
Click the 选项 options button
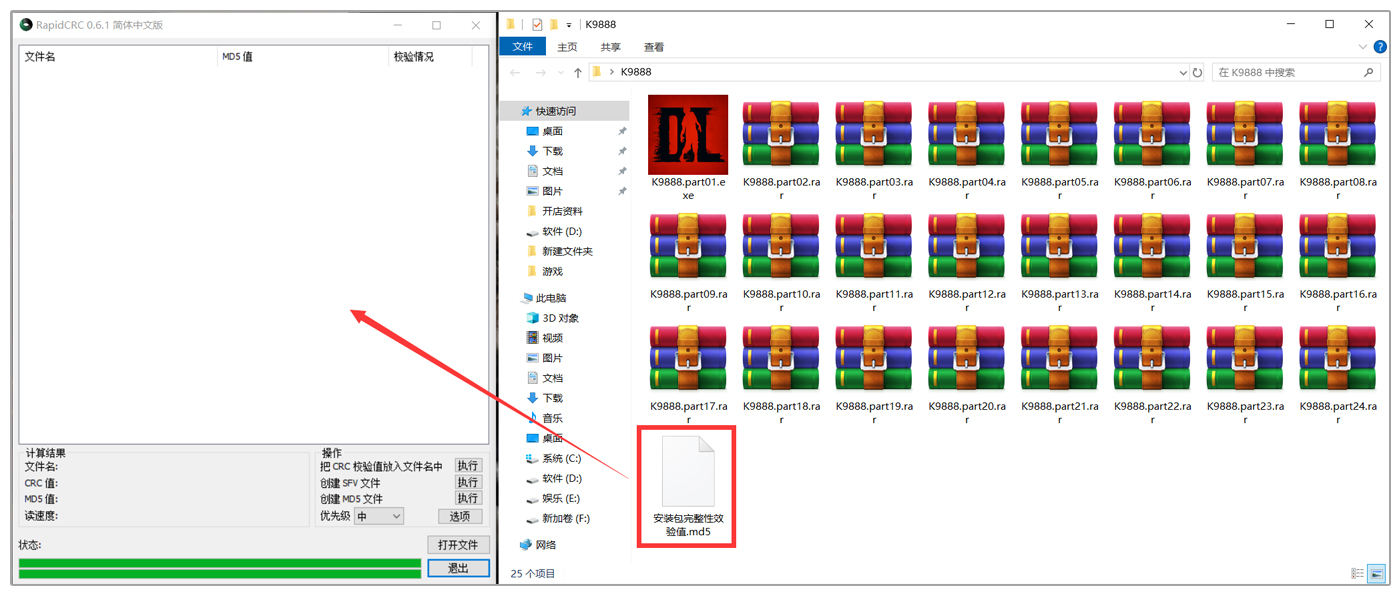459,516
